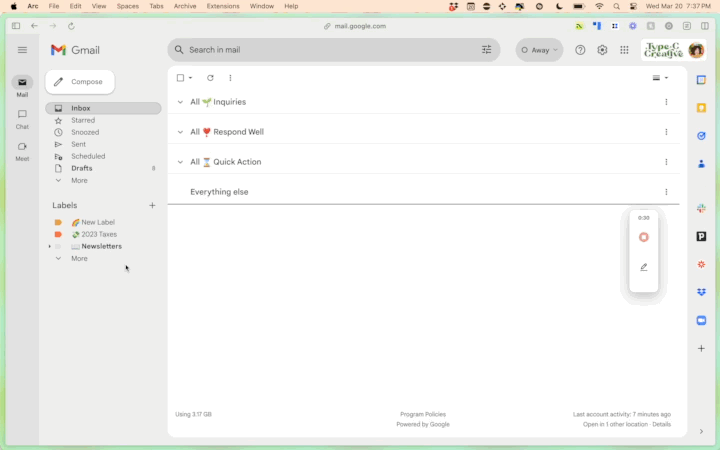Expand the Newsletters label tree
Screen dimensions: 720x450
click(50, 246)
